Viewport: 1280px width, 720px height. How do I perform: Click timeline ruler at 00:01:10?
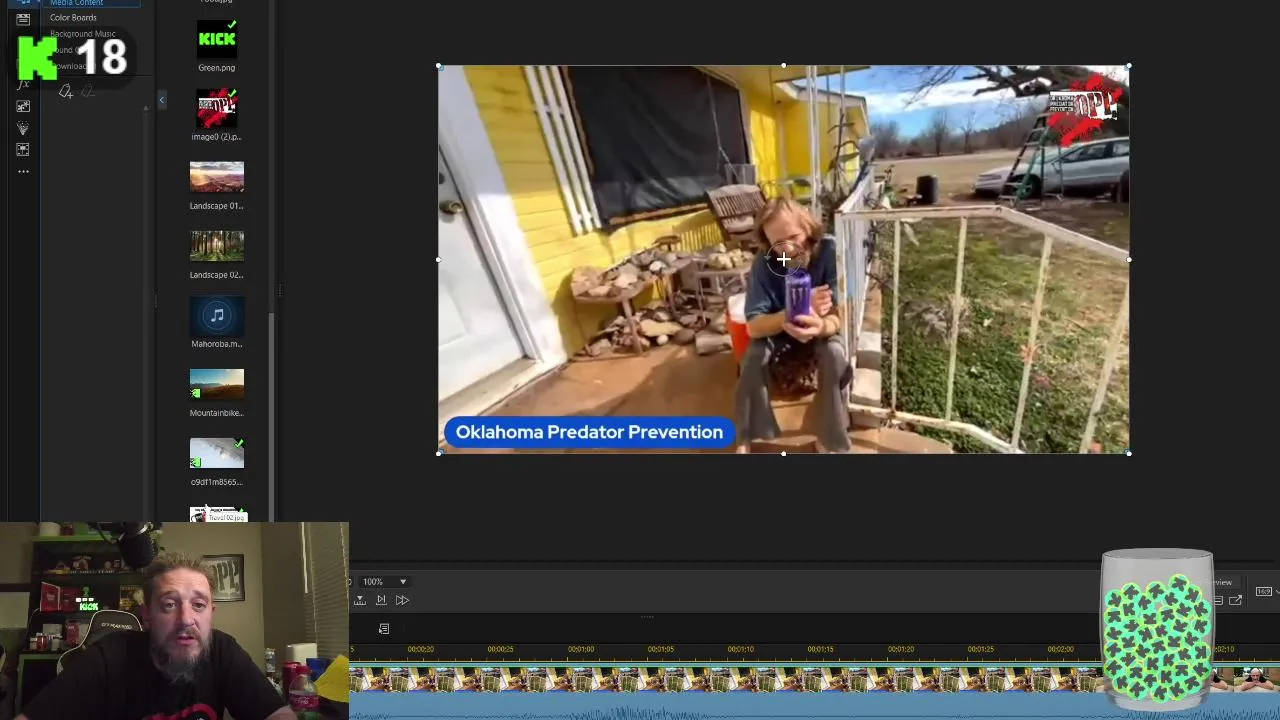click(741, 649)
